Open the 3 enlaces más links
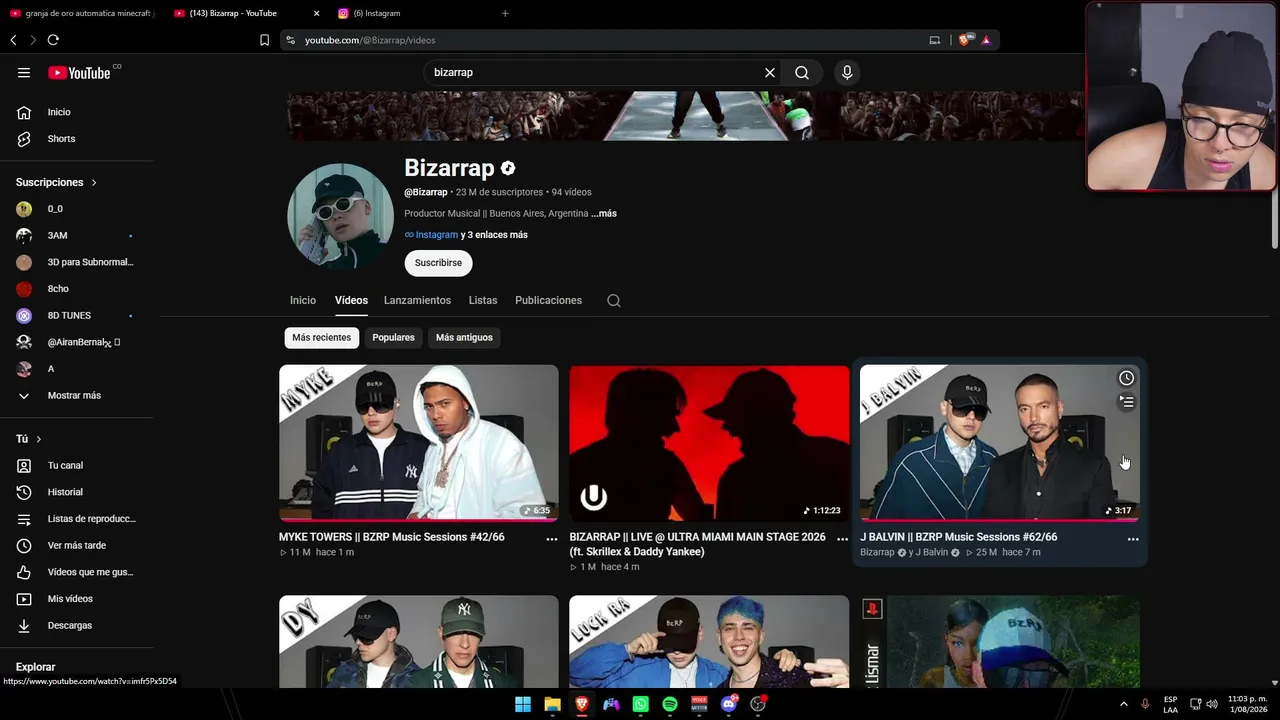1280x720 pixels. [x=494, y=235]
